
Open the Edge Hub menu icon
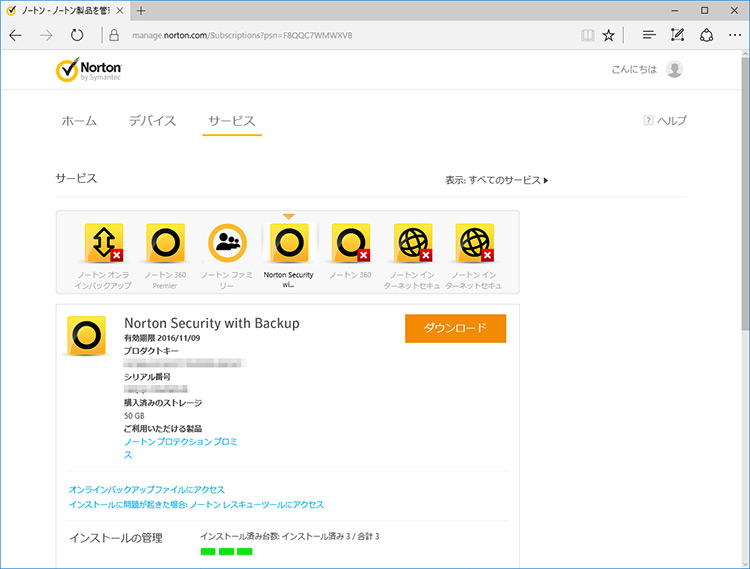pos(649,35)
